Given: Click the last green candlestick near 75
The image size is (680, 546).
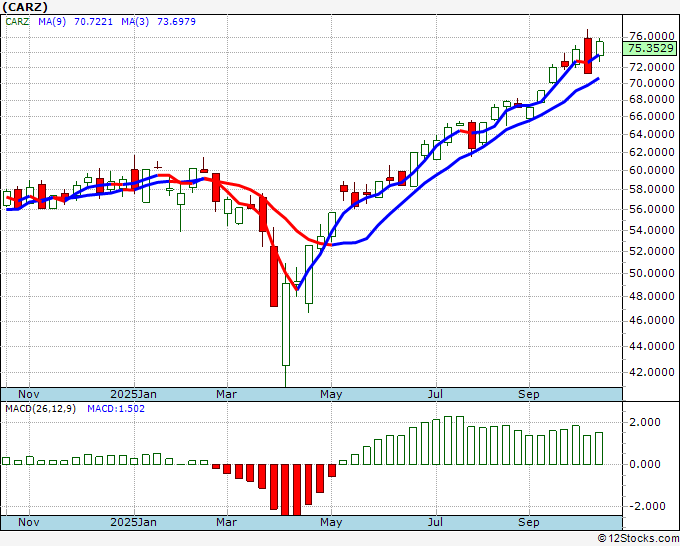Looking at the screenshot, I should coord(600,49).
